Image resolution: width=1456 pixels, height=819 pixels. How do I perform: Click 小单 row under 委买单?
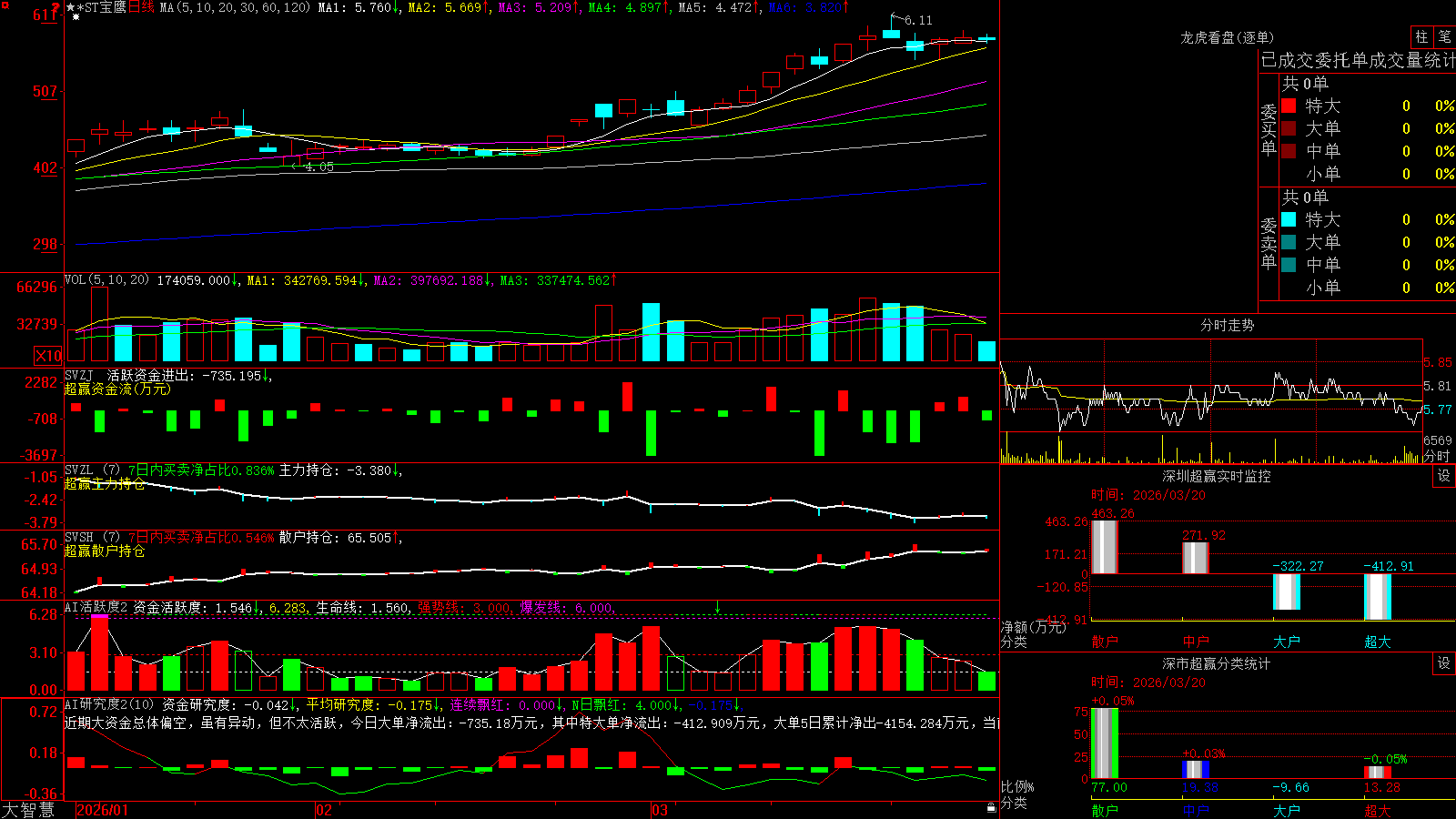click(x=1369, y=174)
